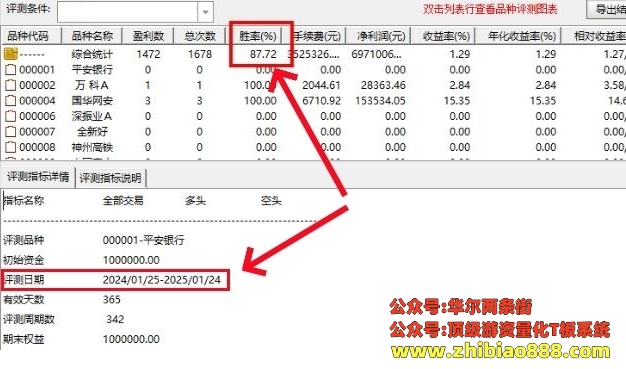Click the 期末权益 value 1000000.00
The image size is (626, 369).
(x=131, y=339)
